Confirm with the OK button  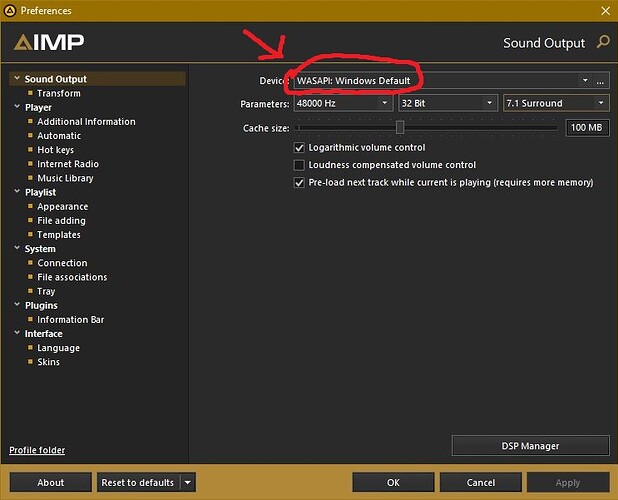pyautogui.click(x=393, y=482)
